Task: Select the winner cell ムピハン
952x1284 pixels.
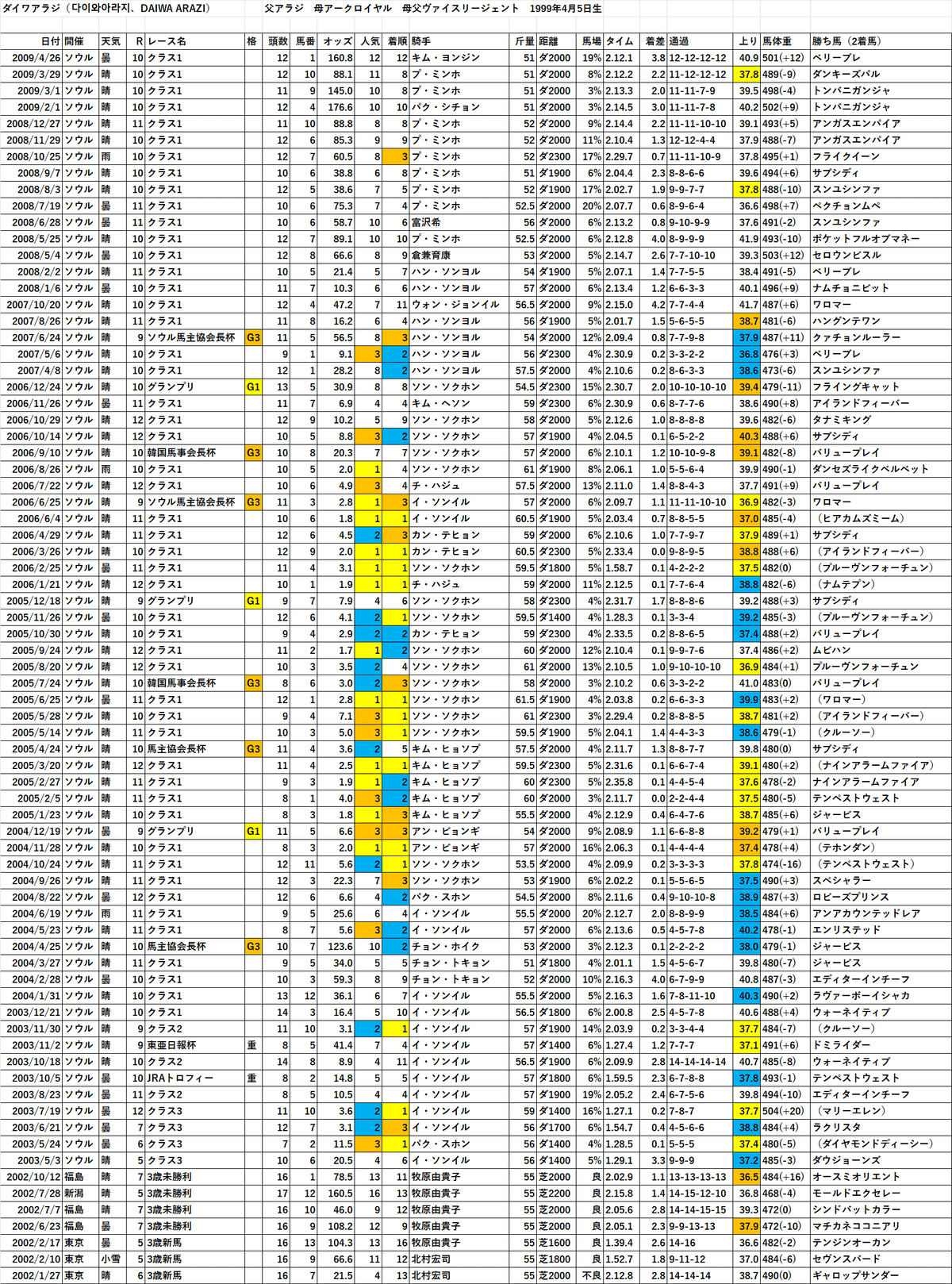Action: tap(831, 650)
